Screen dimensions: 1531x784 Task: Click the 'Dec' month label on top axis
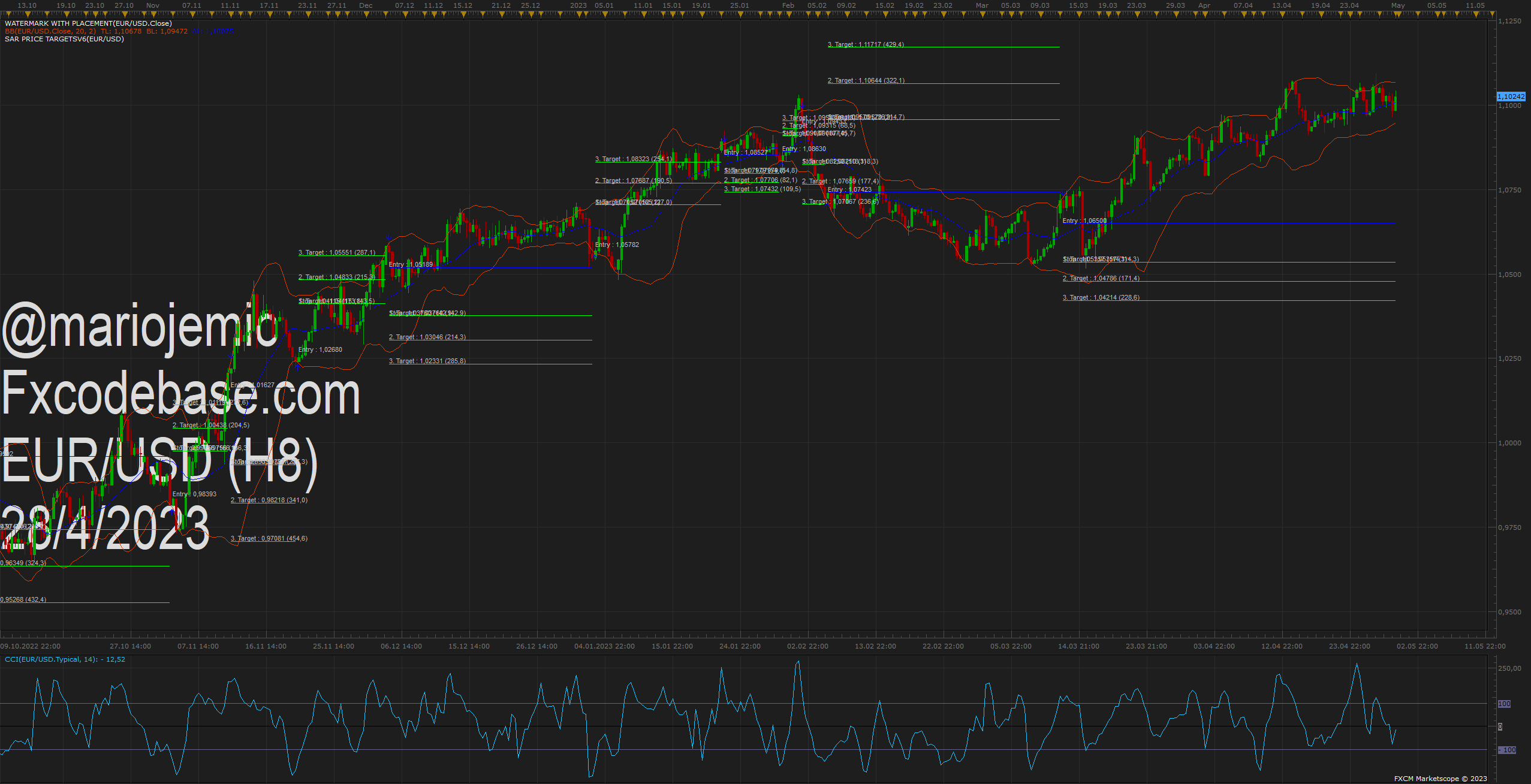pyautogui.click(x=366, y=5)
